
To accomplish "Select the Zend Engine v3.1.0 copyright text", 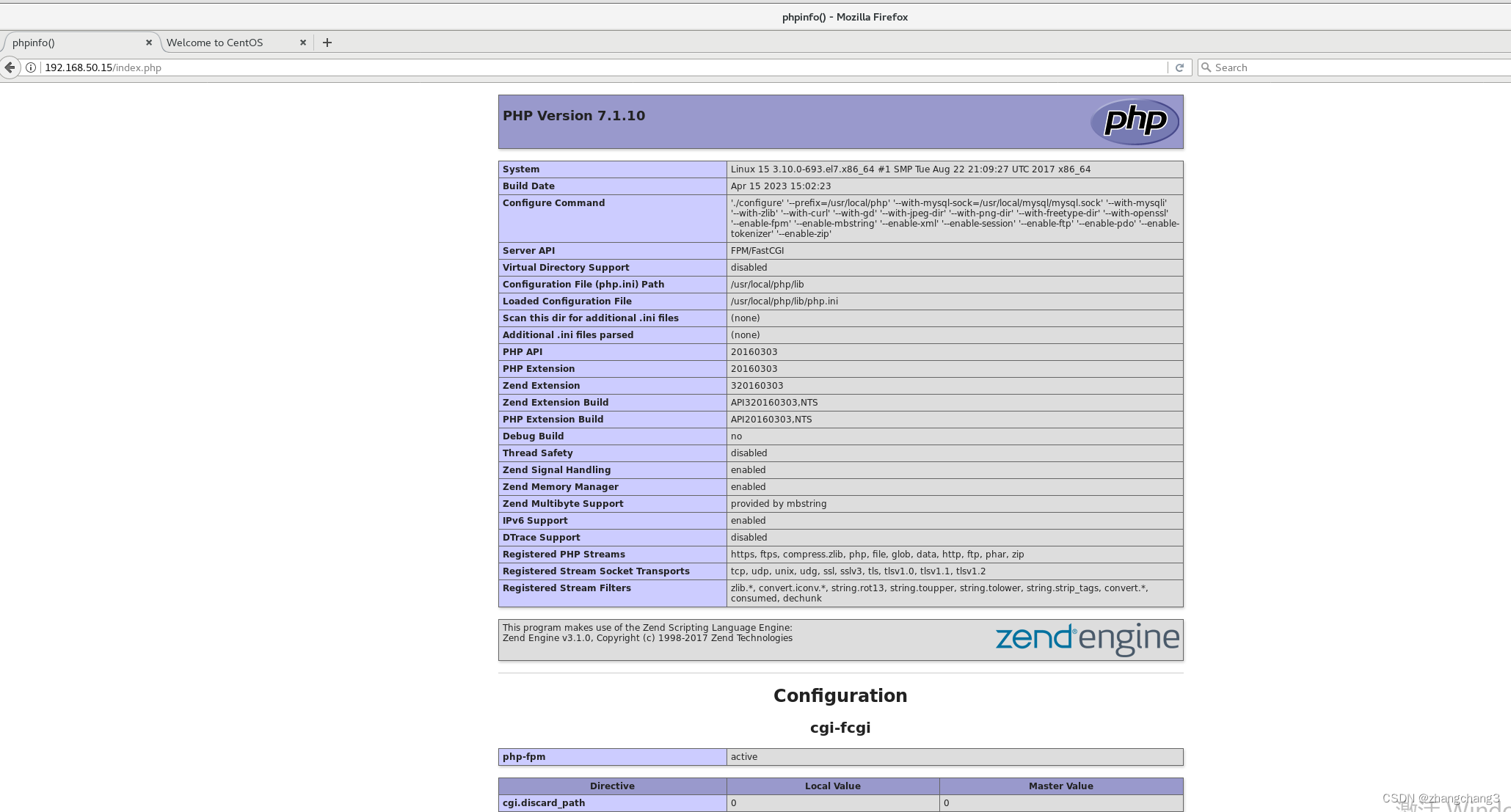I will click(647, 638).
